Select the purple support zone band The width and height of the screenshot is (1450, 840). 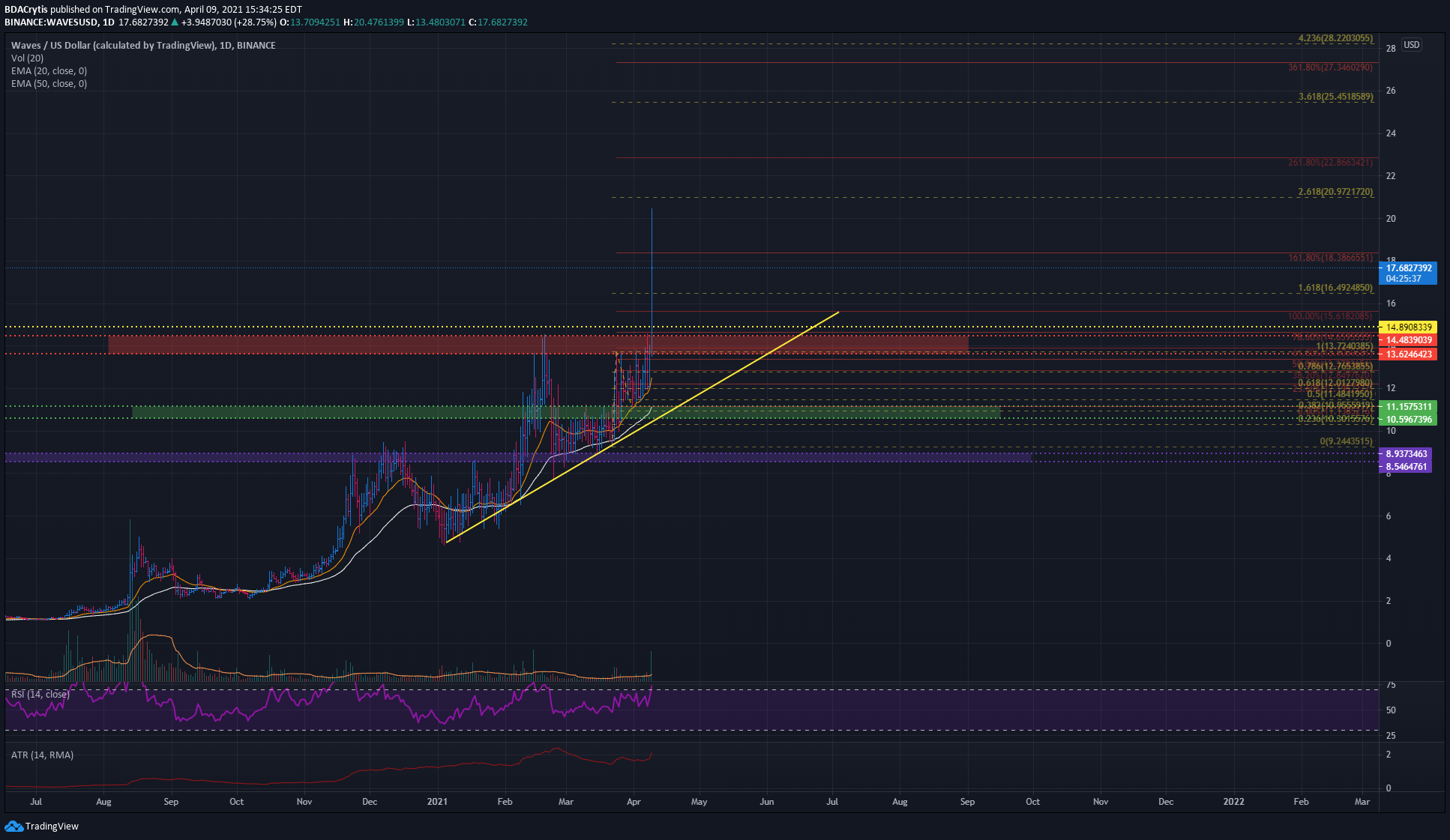tap(517, 457)
